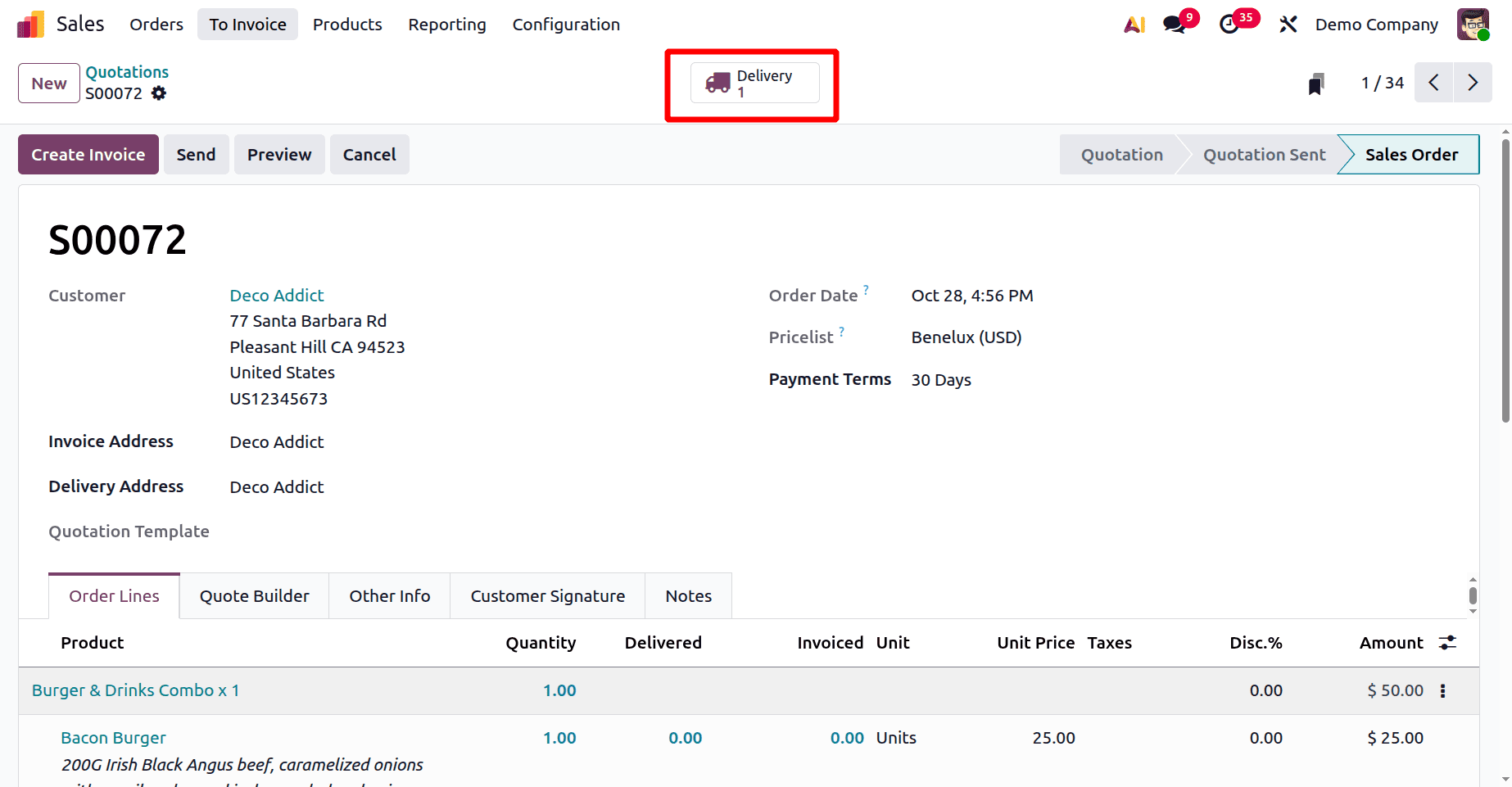This screenshot has width=1512, height=787.
Task: Open the user menu via the avatar
Action: 1473,24
